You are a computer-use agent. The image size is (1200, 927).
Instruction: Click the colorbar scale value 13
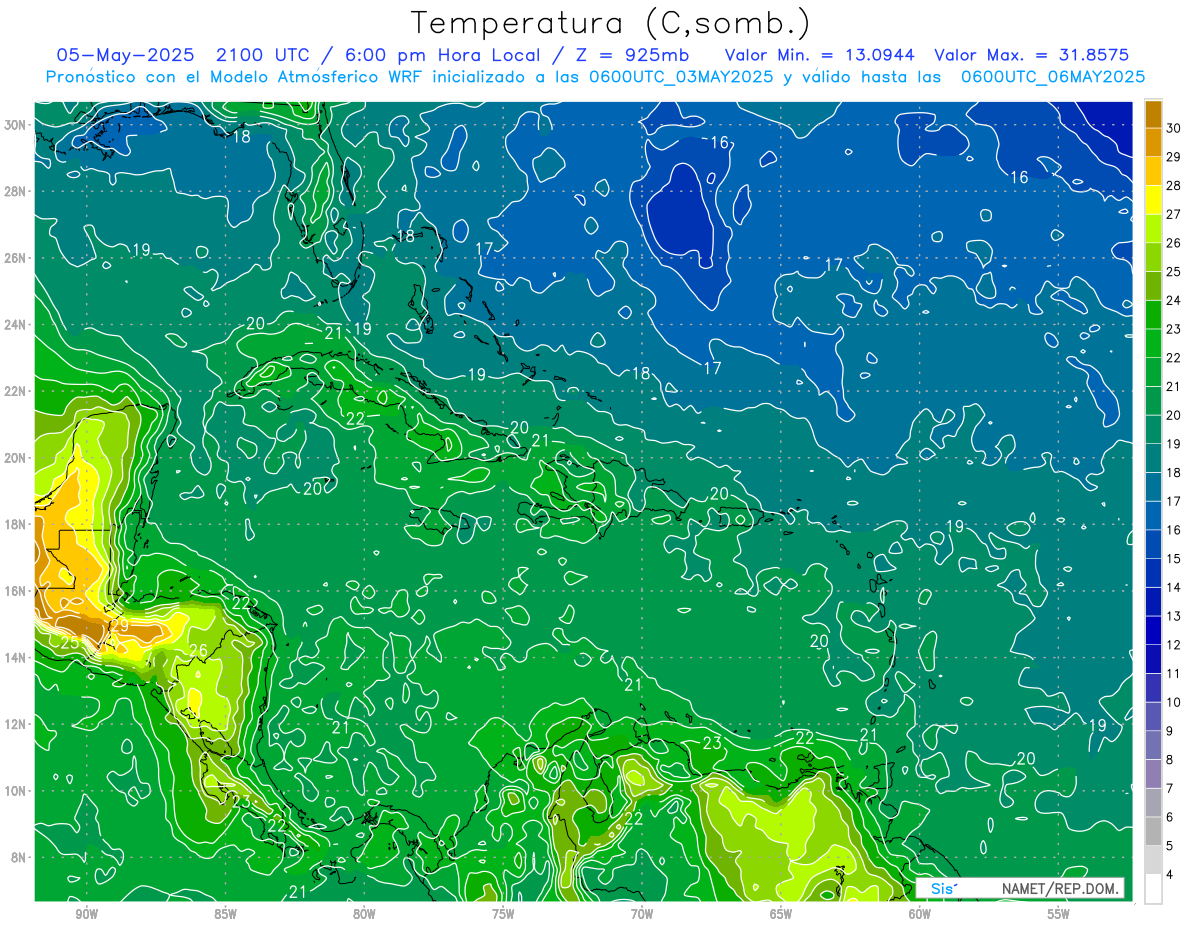point(1174,616)
